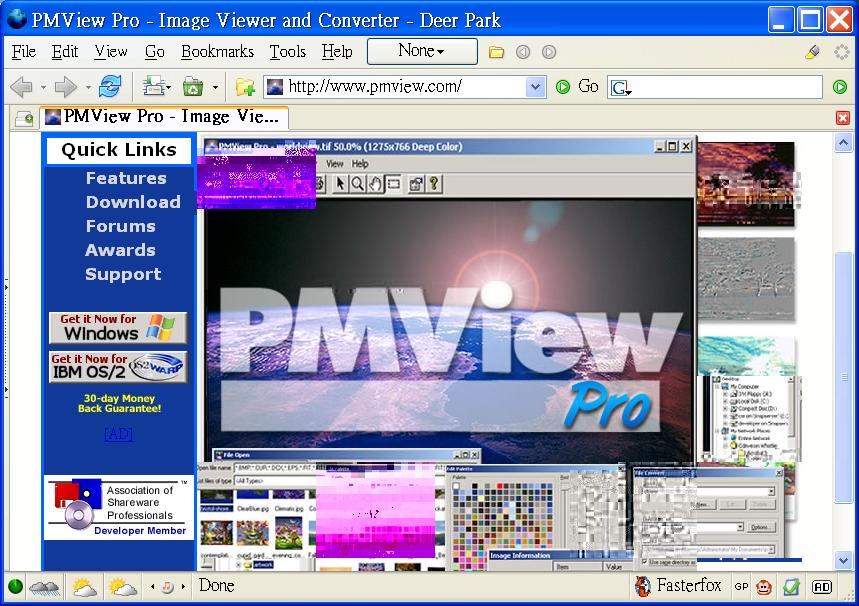Screen dimensions: 859x606
Task: Open the Bookmarks menu
Action: click(x=217, y=52)
